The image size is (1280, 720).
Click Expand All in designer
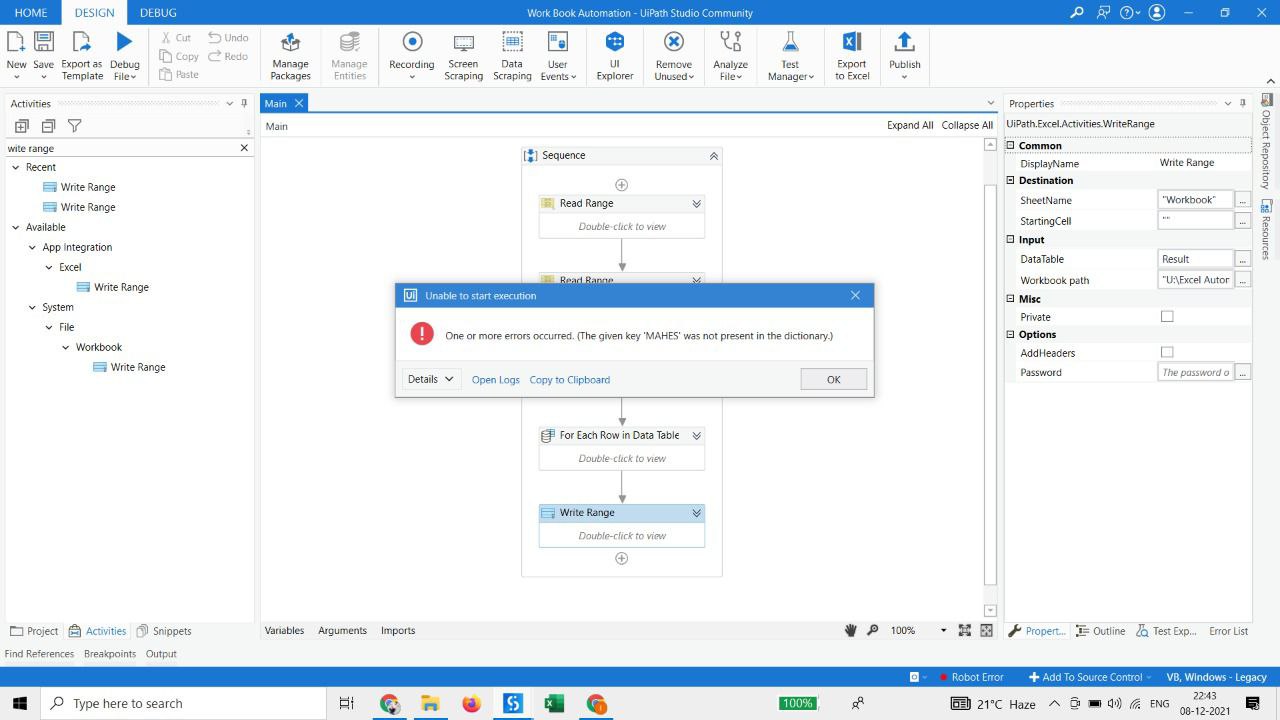pyautogui.click(x=910, y=126)
